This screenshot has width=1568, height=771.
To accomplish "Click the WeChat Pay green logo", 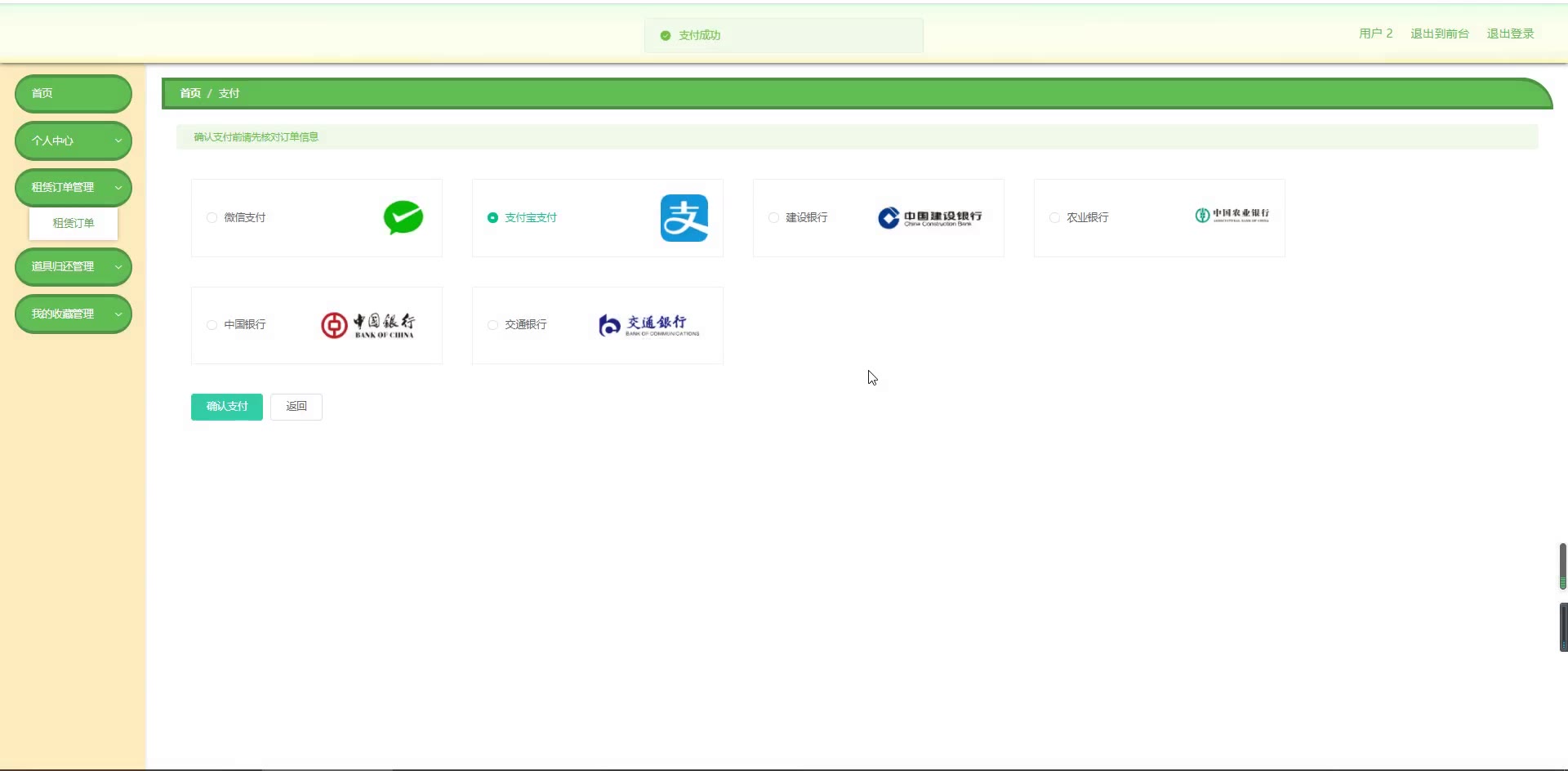I will tap(403, 217).
